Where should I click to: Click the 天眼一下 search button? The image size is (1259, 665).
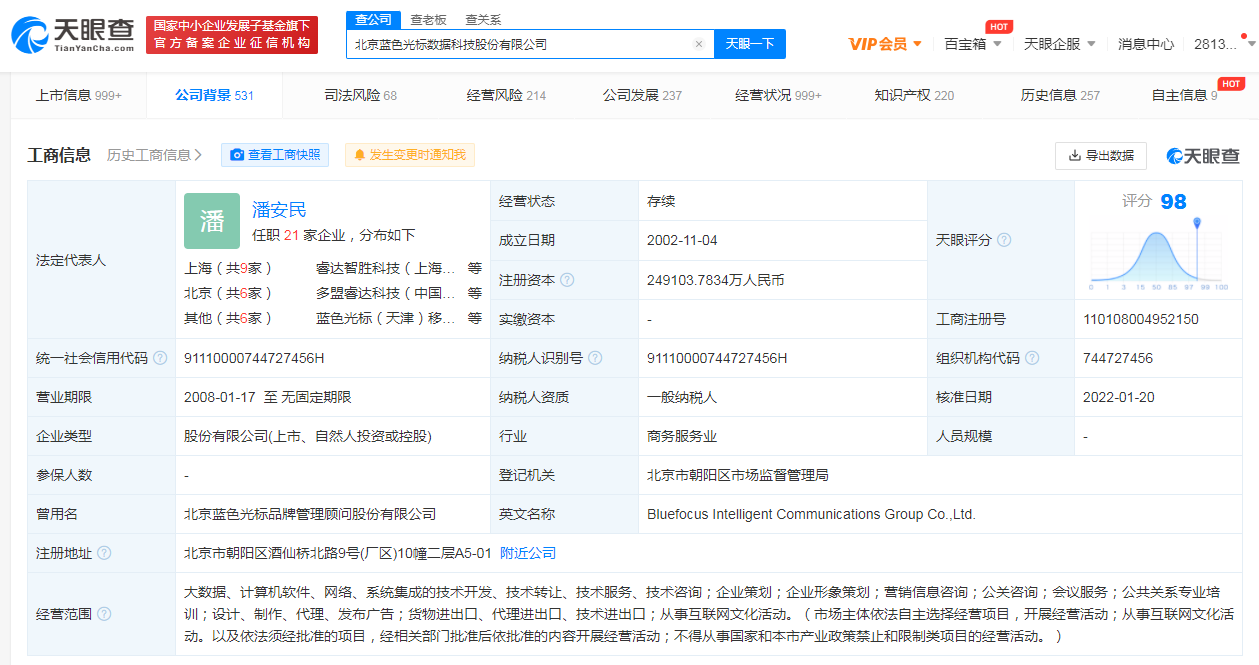pyautogui.click(x=750, y=44)
